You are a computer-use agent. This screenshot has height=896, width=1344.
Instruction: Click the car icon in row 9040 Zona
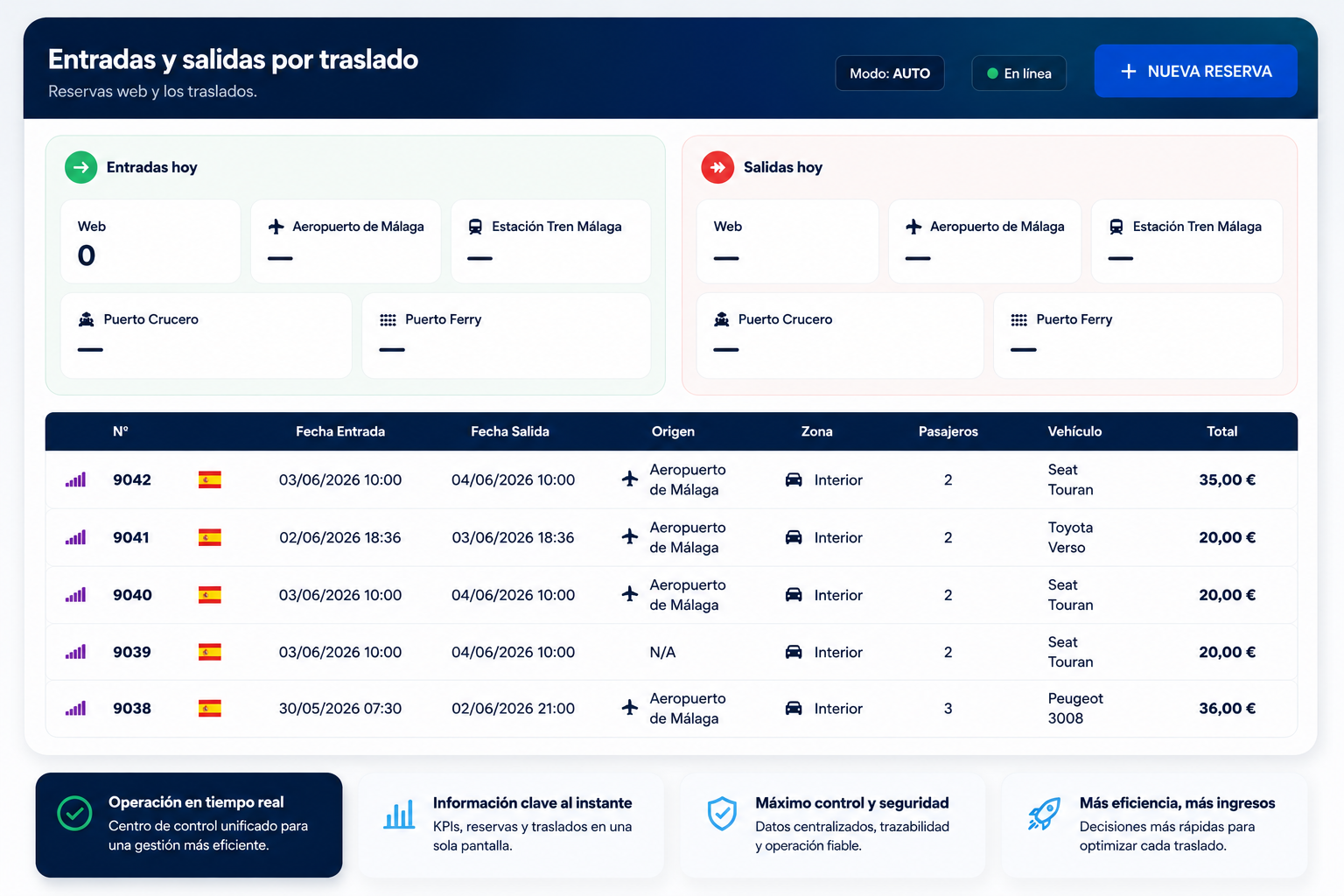[794, 595]
